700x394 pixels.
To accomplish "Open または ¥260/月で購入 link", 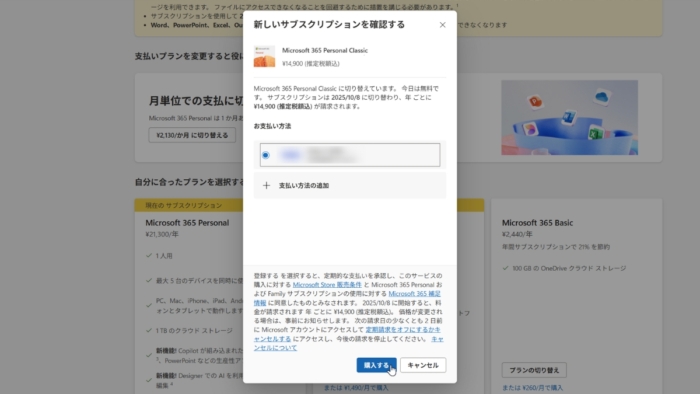I will [x=532, y=388].
